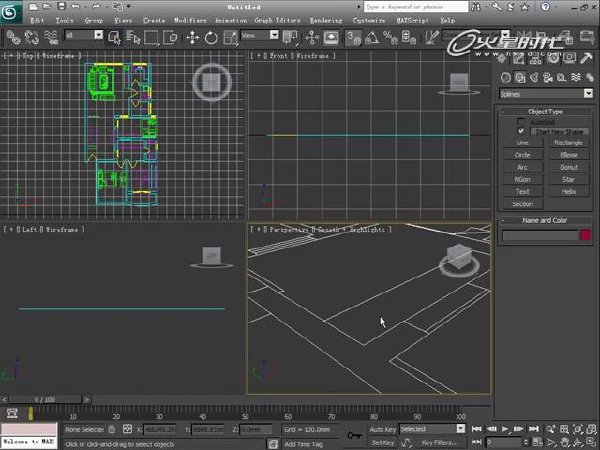Screen dimensions: 600x450
Task: Click the Helix spline button
Action: [569, 191]
